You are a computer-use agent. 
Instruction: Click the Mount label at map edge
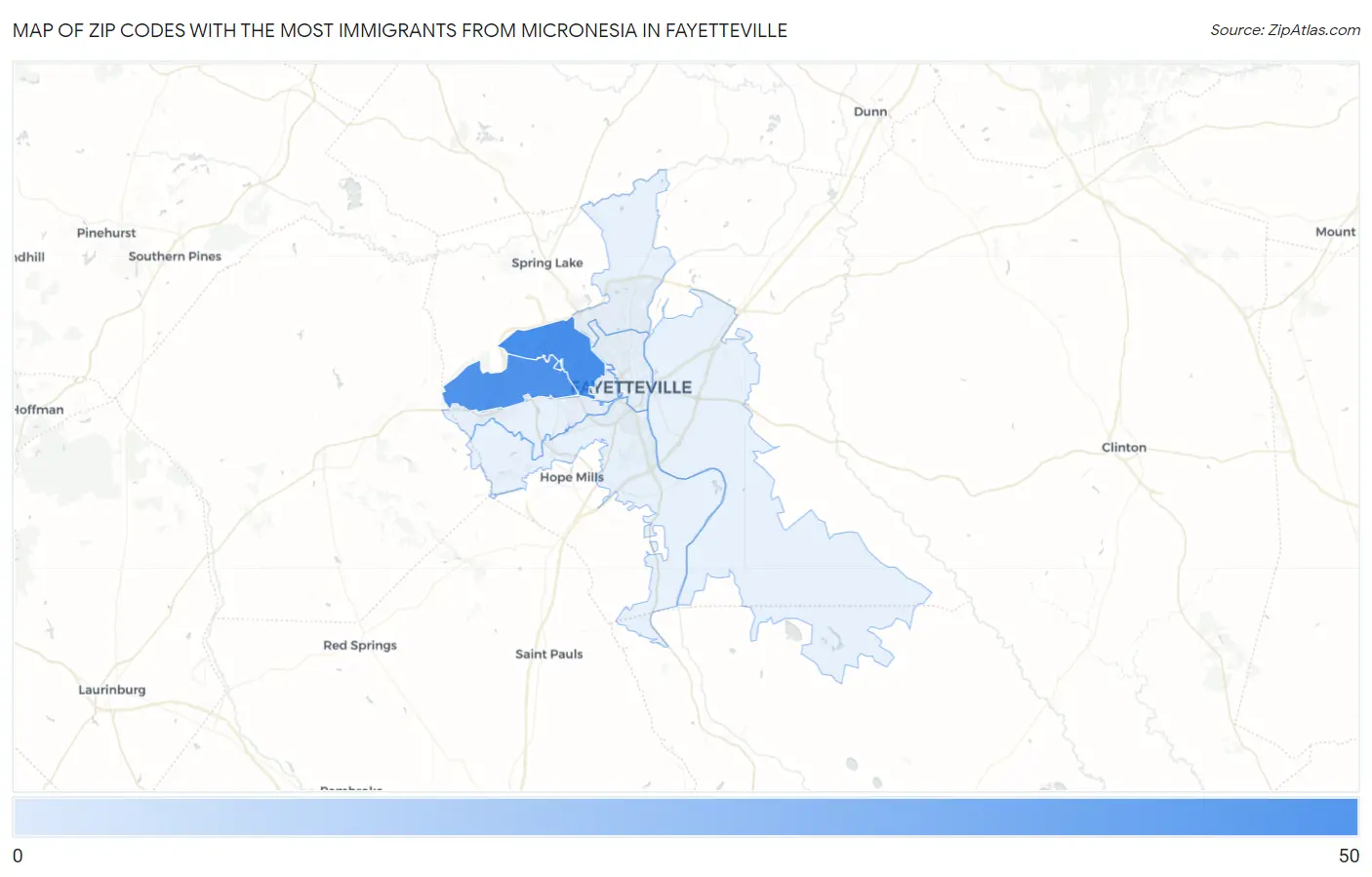point(1335,231)
